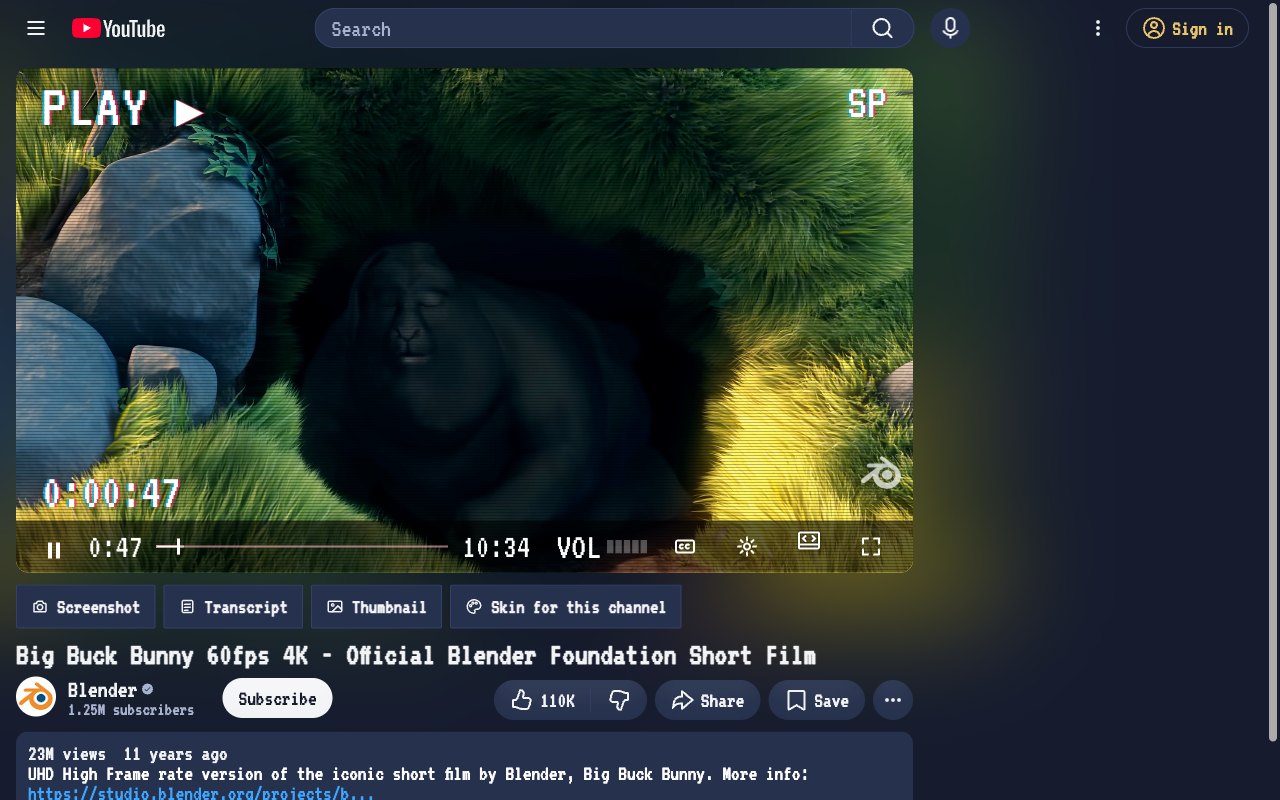Click the 1.25M subscribers text
Screen dimensions: 1280x800
(x=131, y=710)
